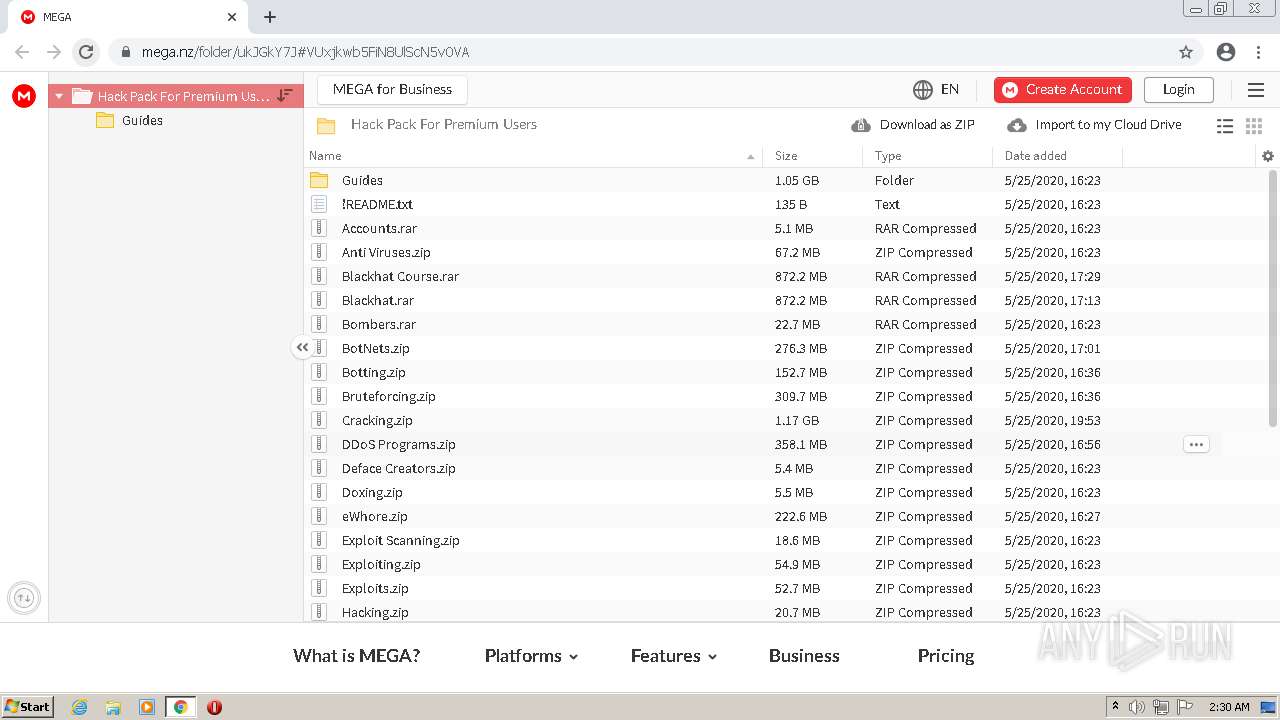Open the Business menu item
The width and height of the screenshot is (1280, 720).
804,656
